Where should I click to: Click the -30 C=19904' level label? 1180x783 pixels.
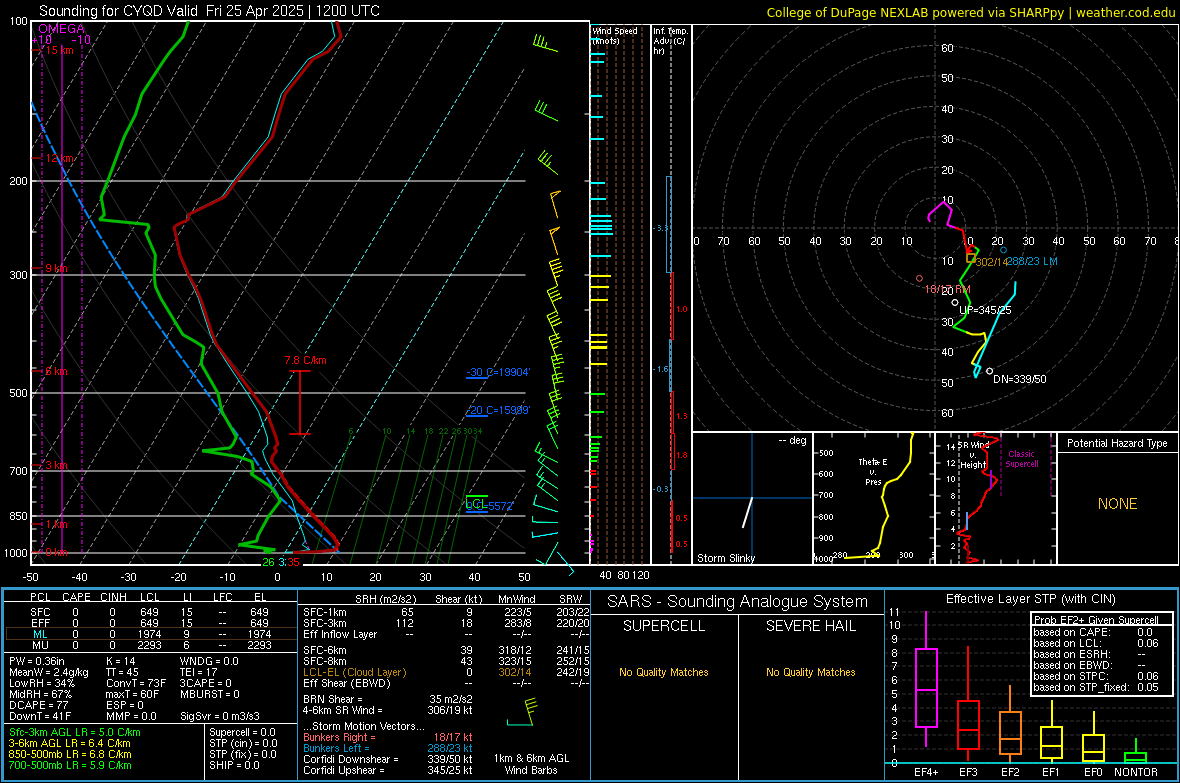(498, 372)
